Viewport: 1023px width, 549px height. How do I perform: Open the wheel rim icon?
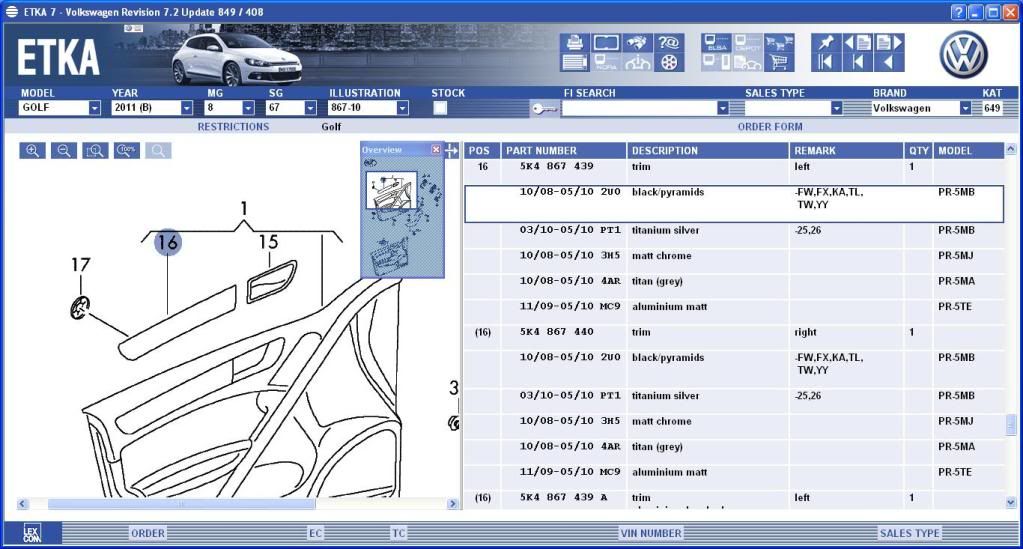pyautogui.click(x=669, y=63)
